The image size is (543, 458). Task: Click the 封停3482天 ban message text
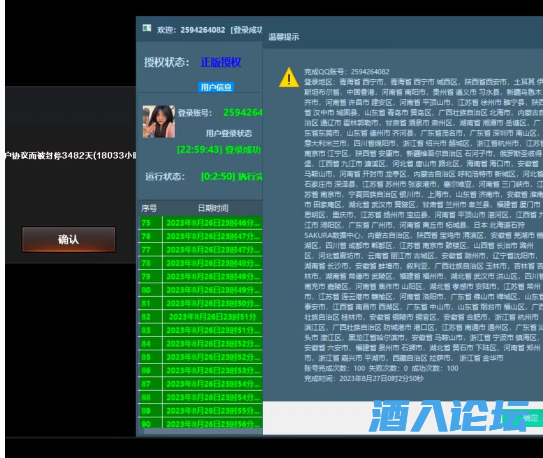[71, 155]
